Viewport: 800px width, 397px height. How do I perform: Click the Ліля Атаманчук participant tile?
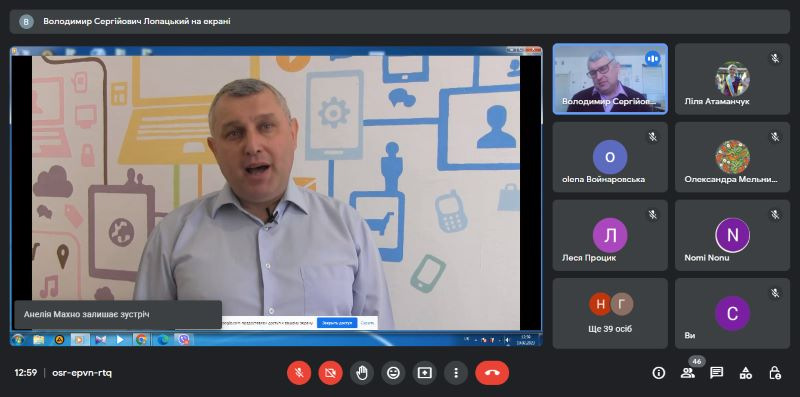click(x=732, y=79)
